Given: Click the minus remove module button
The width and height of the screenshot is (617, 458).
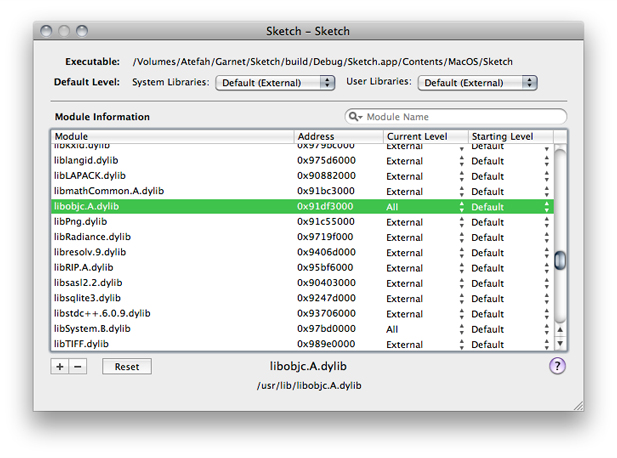Looking at the screenshot, I should coord(78,367).
